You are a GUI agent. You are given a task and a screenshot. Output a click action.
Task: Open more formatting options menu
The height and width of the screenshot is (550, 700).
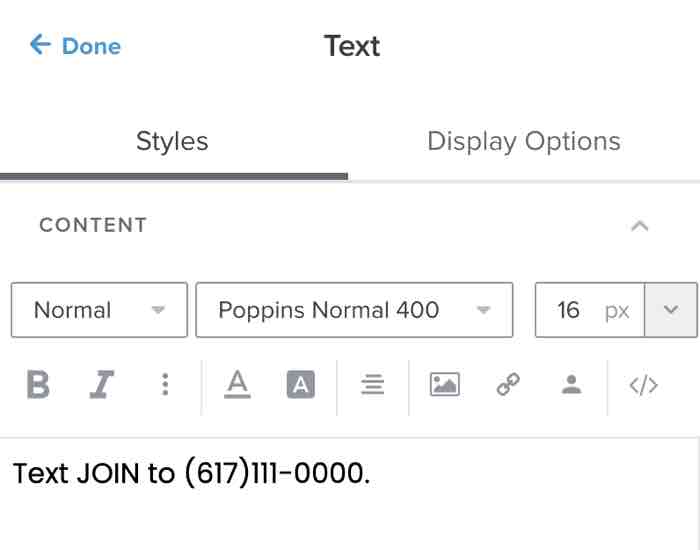click(x=165, y=385)
